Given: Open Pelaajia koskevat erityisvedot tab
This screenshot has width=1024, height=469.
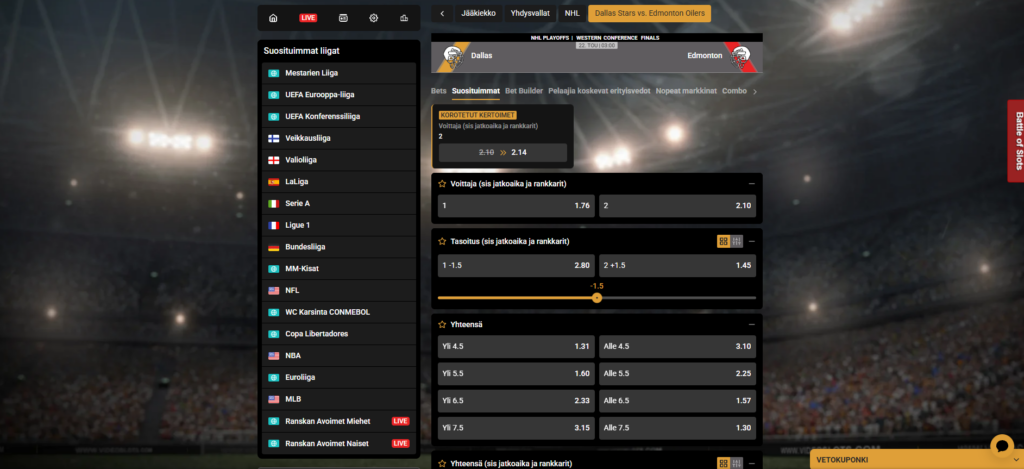Looking at the screenshot, I should tap(600, 91).
